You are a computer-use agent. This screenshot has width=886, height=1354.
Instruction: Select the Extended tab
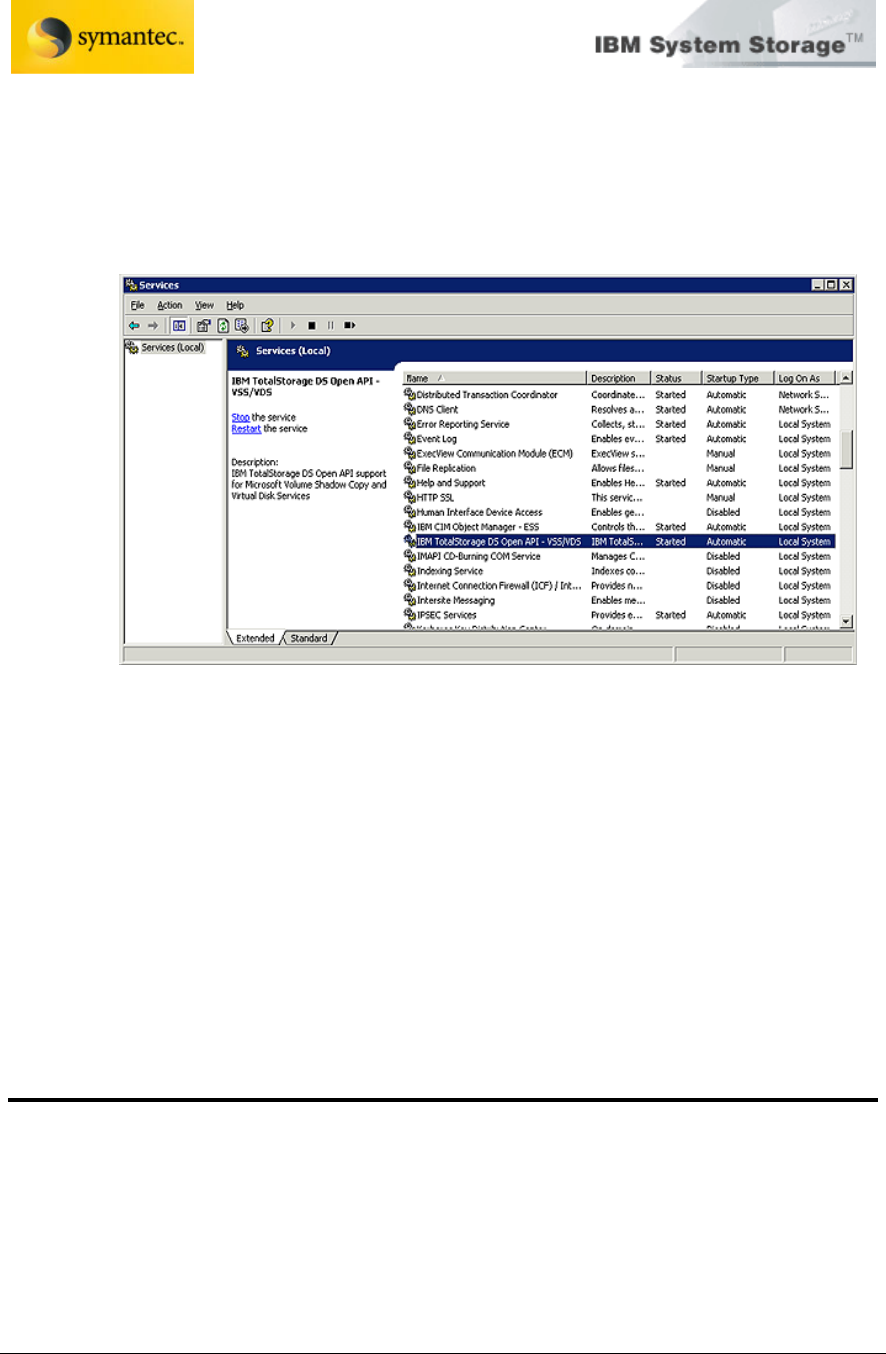(255, 638)
